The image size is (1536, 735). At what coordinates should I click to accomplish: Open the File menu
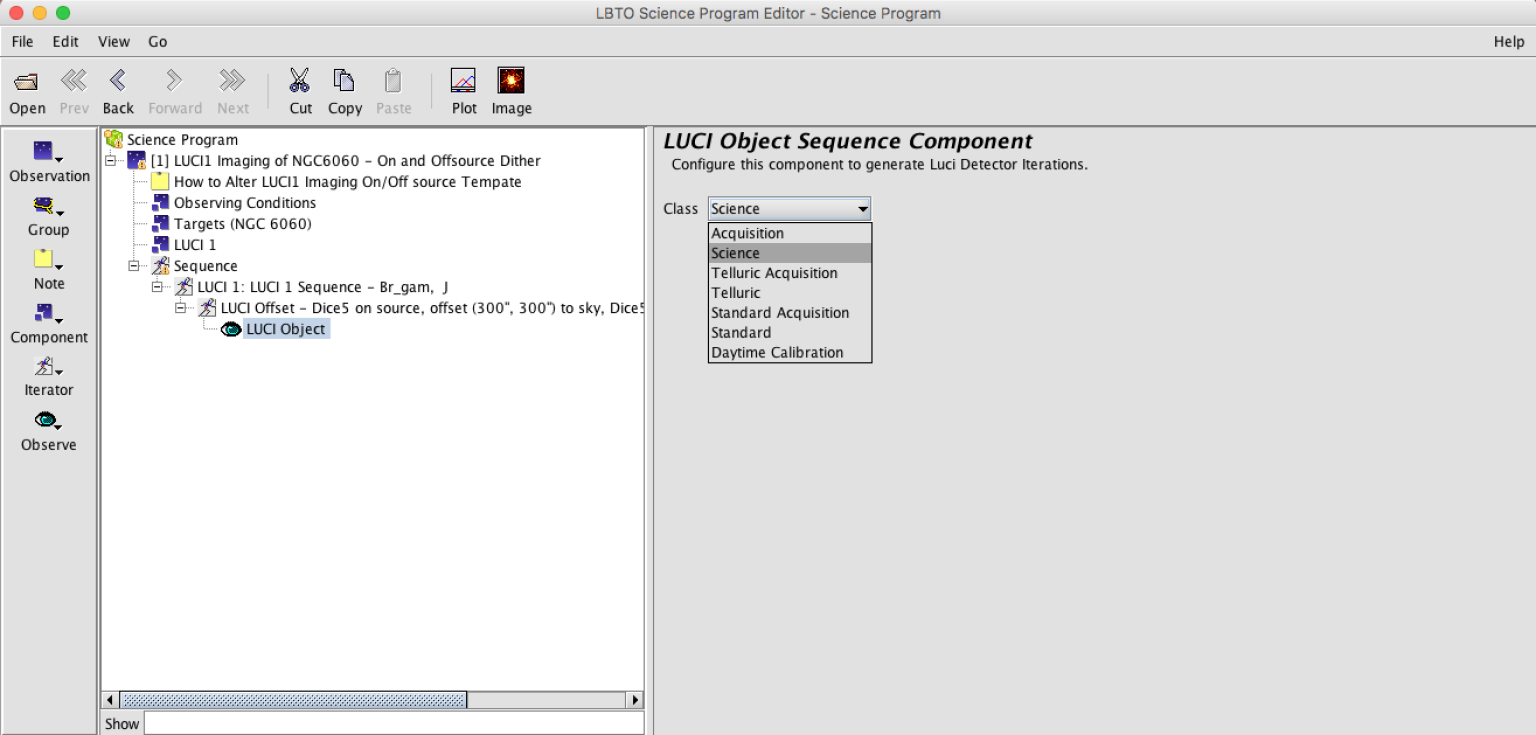pyautogui.click(x=22, y=41)
